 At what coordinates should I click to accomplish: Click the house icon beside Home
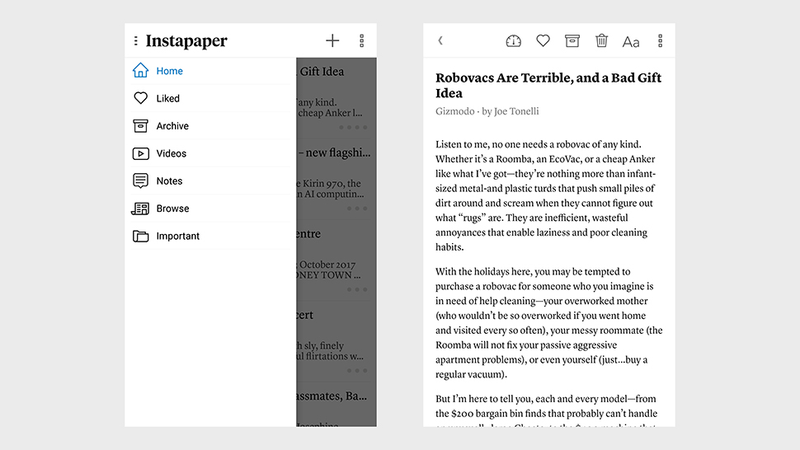point(140,70)
